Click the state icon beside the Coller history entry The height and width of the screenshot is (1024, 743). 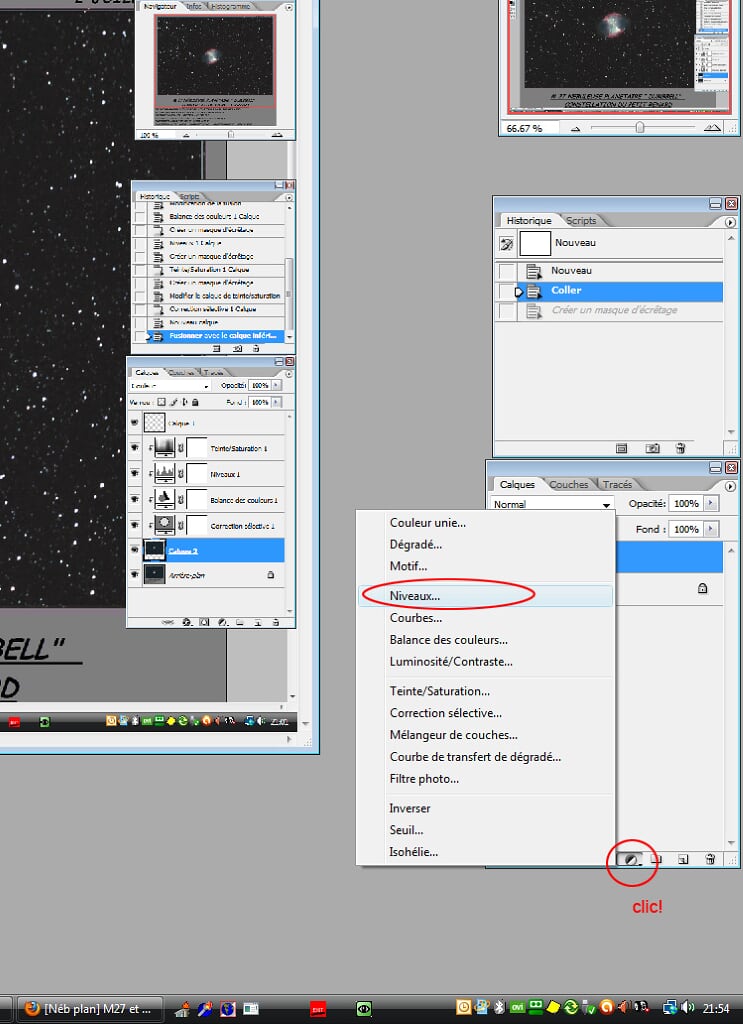coord(533,291)
